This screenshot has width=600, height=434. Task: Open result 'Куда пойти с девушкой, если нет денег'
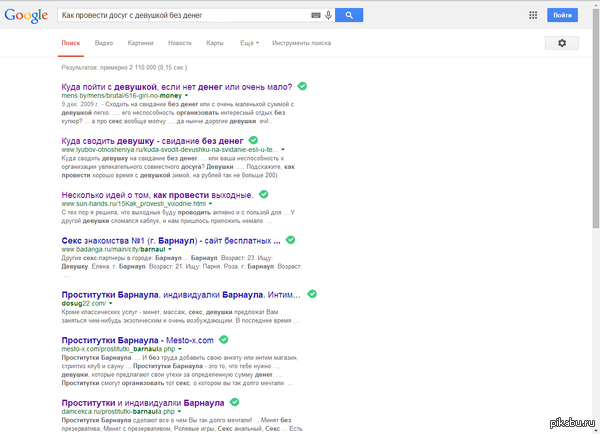tap(177, 87)
